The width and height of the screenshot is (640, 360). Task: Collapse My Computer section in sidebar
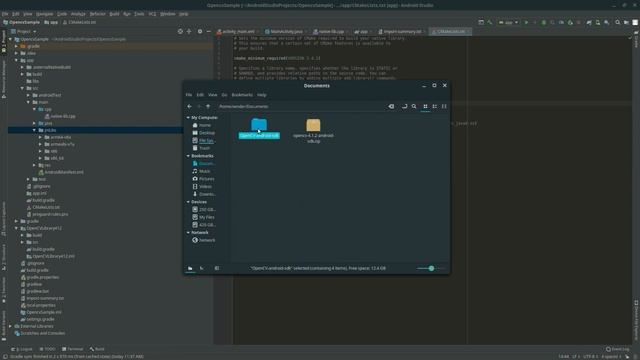(188, 118)
